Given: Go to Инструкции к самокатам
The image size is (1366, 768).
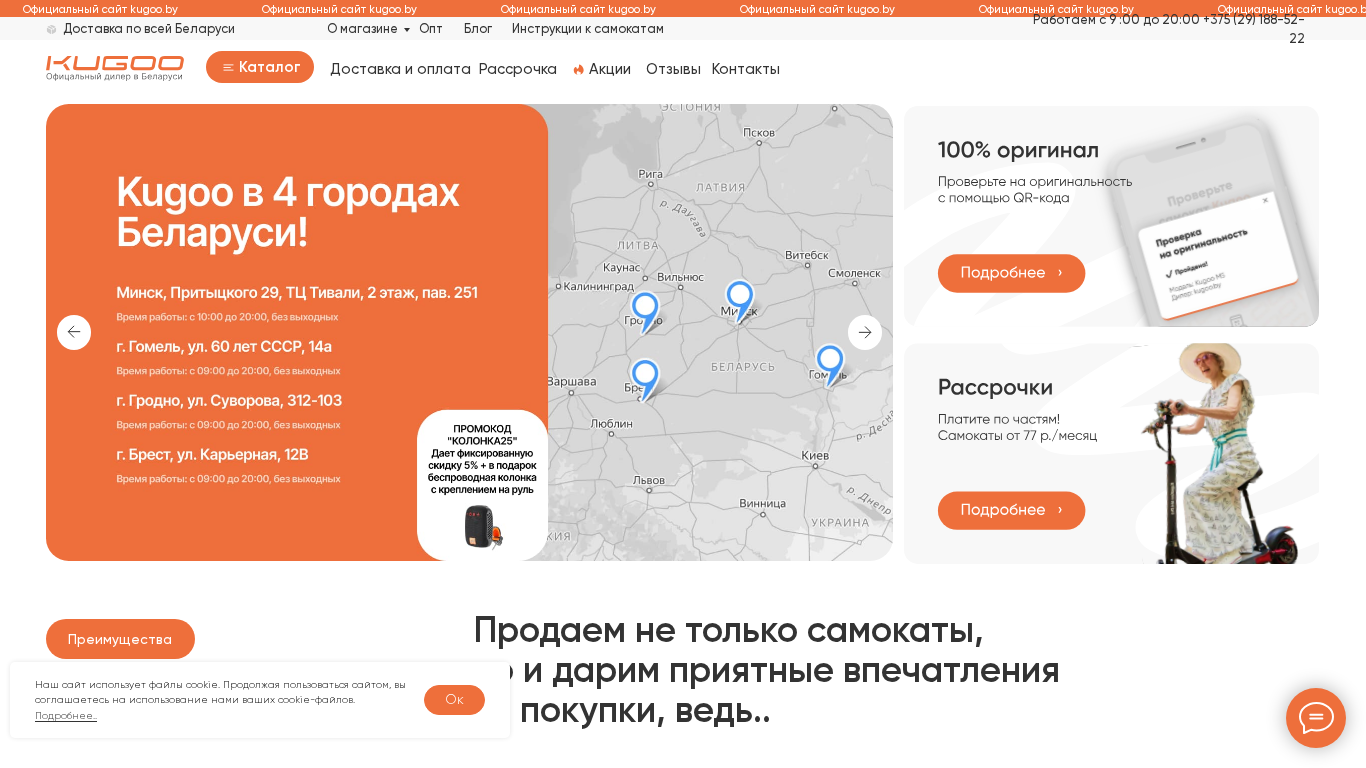Looking at the screenshot, I should click(588, 29).
